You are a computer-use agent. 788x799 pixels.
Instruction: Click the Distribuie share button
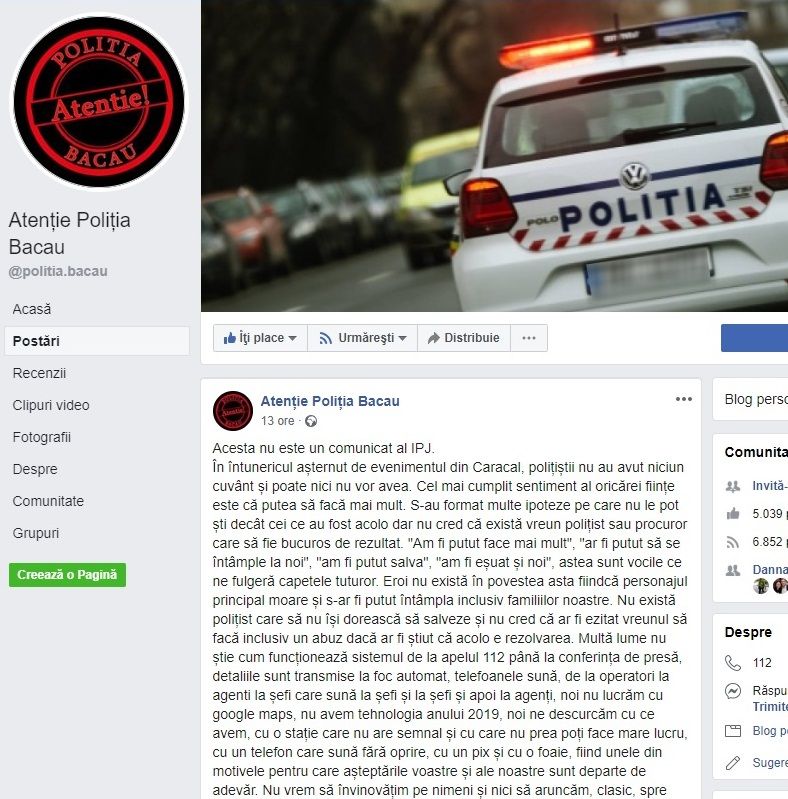[464, 338]
